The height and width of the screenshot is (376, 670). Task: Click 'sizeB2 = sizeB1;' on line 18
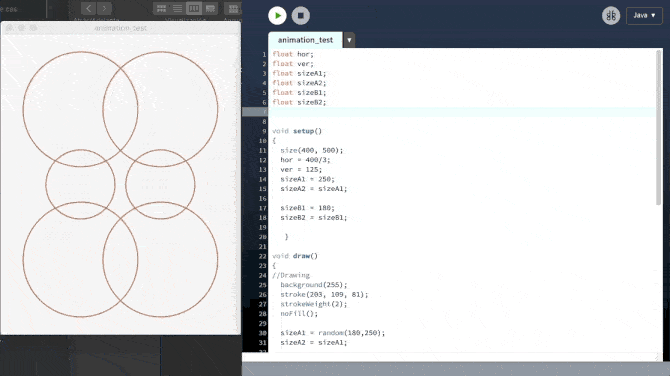point(314,217)
